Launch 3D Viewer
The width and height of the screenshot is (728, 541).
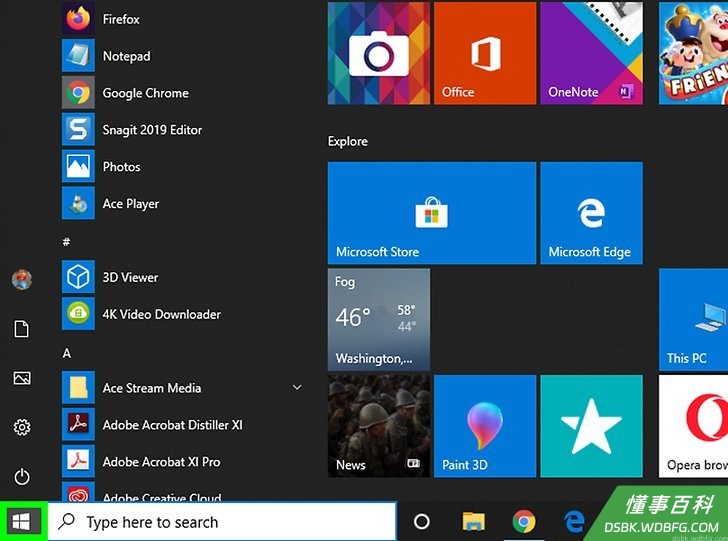[x=183, y=277]
